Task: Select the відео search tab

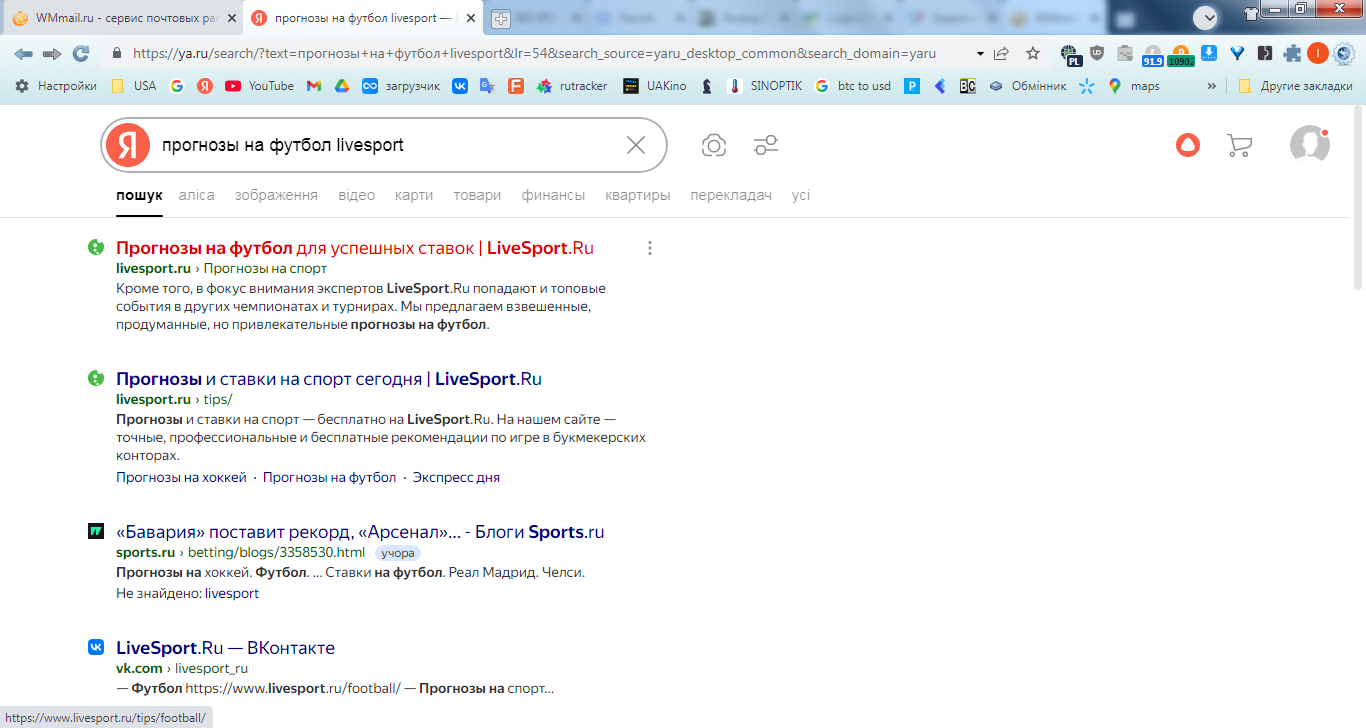Action: pyautogui.click(x=356, y=195)
